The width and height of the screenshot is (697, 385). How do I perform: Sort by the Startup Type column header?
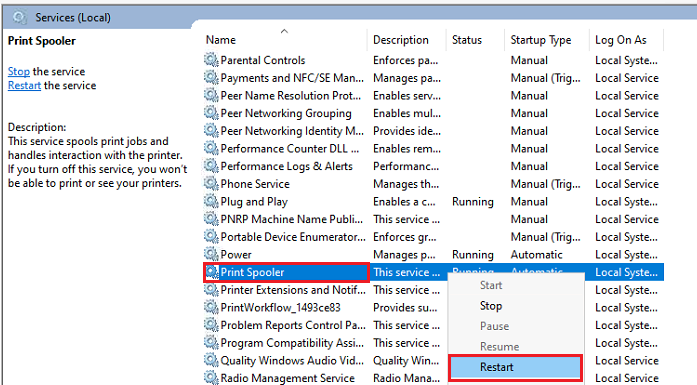[541, 40]
